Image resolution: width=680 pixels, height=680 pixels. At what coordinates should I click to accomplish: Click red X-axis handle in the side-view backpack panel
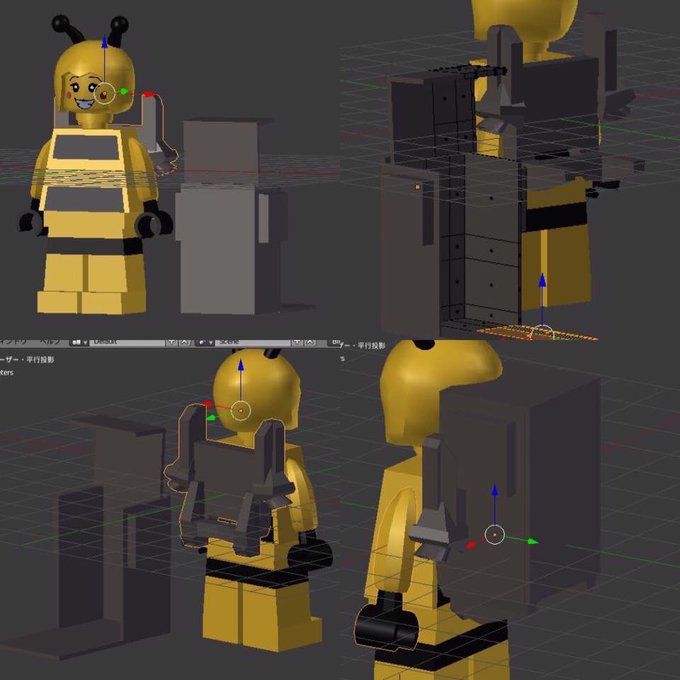tap(471, 545)
